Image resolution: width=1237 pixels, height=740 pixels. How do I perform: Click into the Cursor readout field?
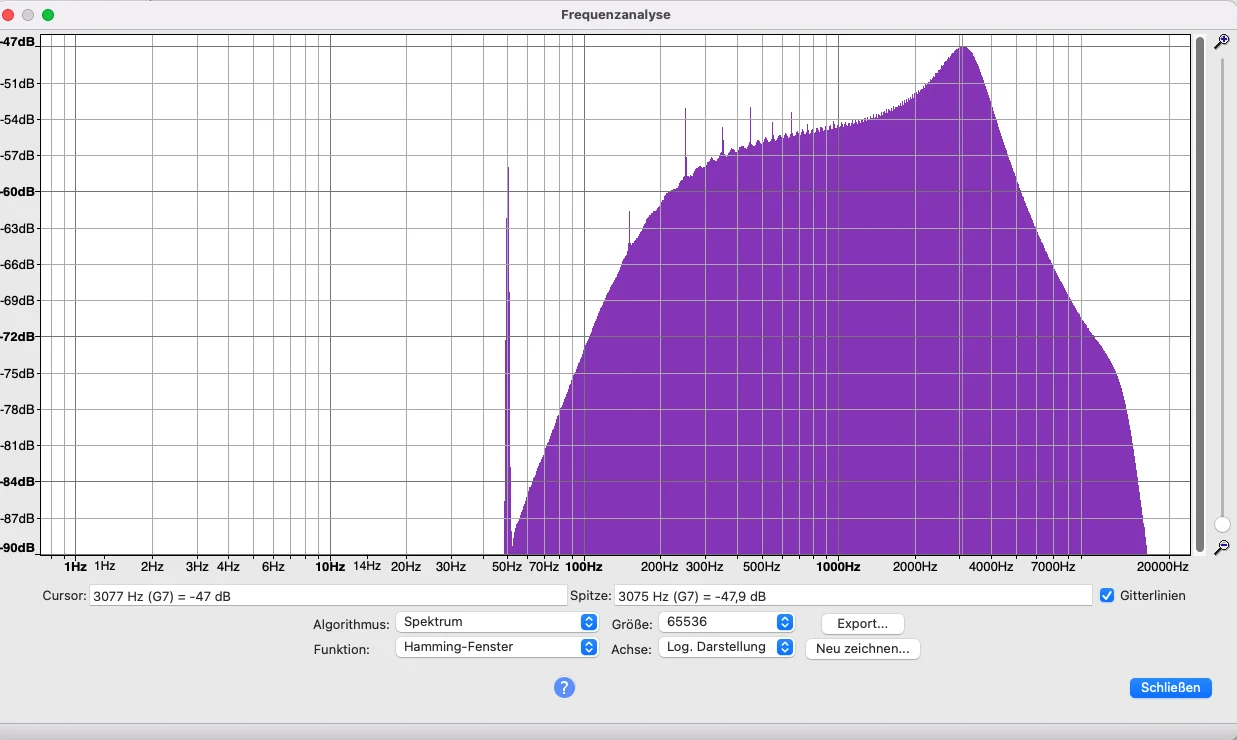pyautogui.click(x=328, y=596)
